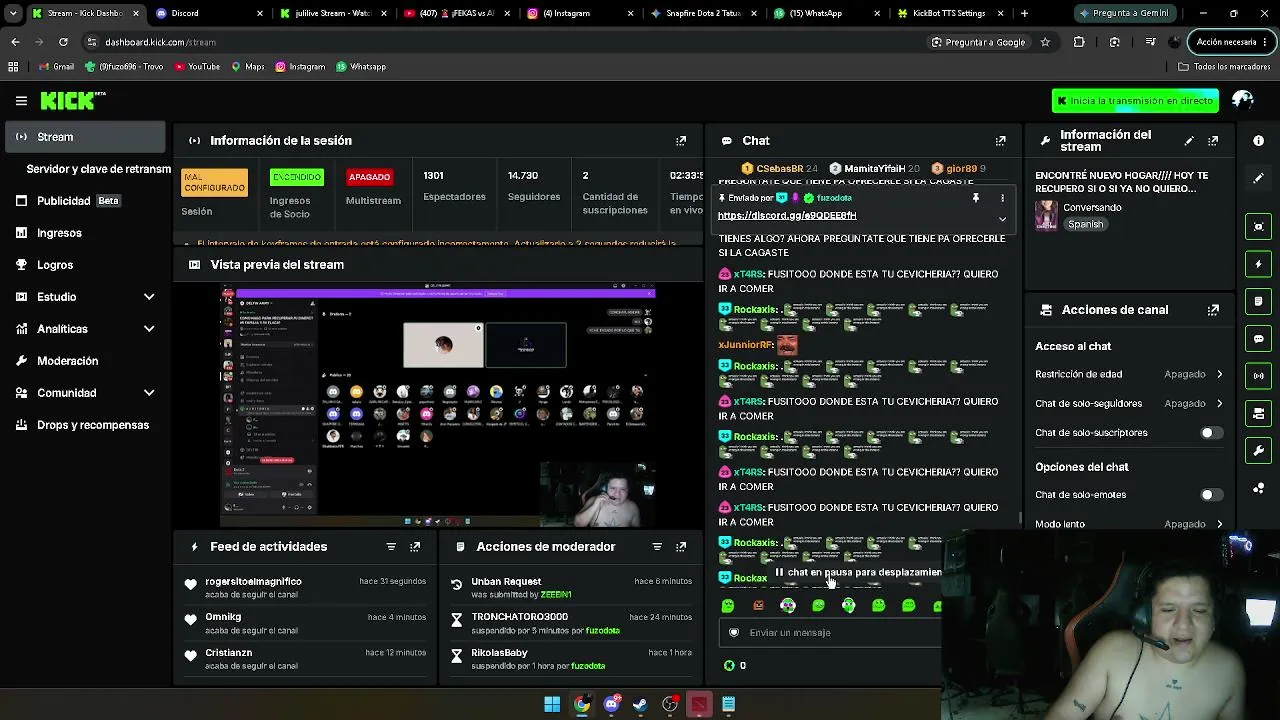Open Chrome from the taskbar

click(581, 704)
